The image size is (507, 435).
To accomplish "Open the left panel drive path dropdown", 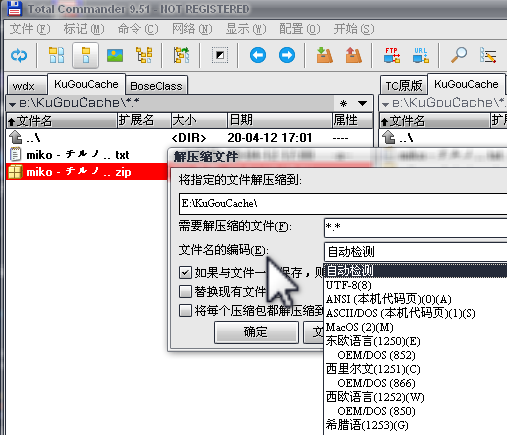I will [12, 104].
